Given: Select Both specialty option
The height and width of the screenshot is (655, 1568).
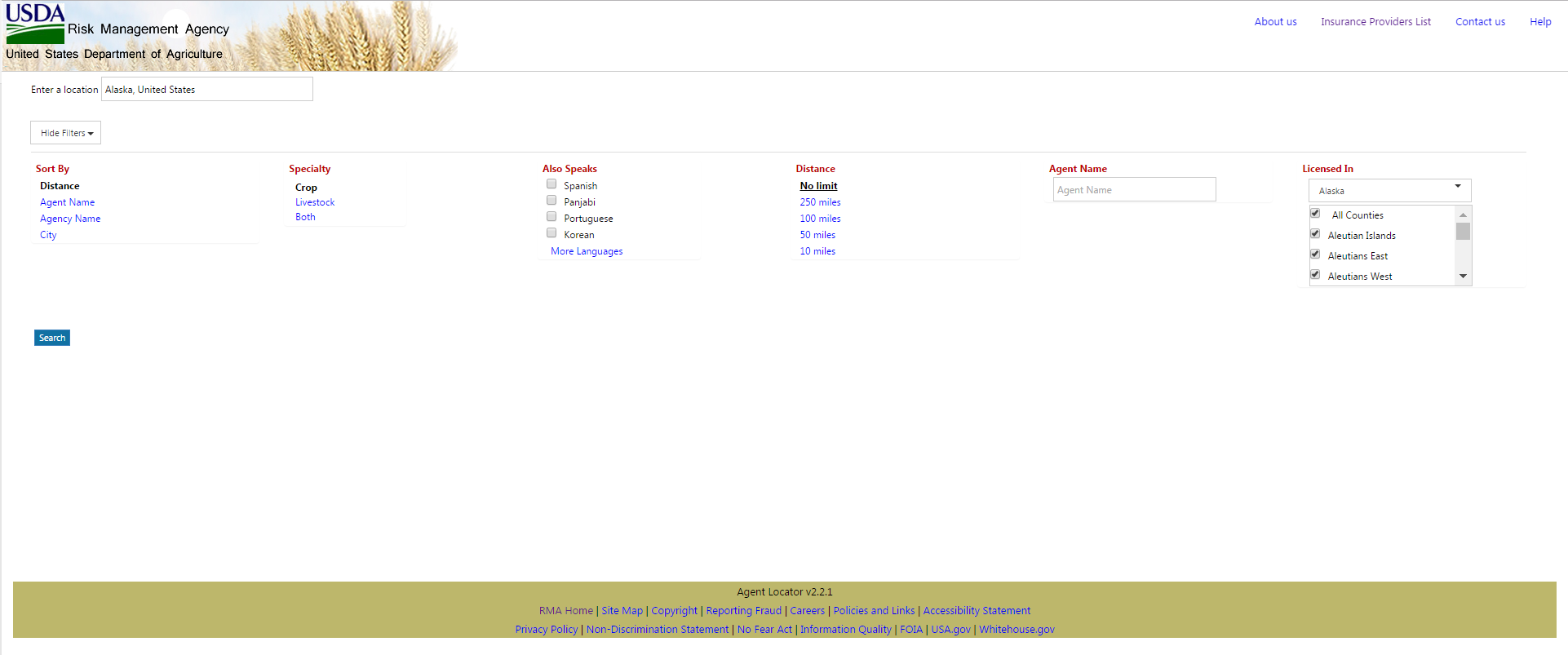Looking at the screenshot, I should click(305, 217).
